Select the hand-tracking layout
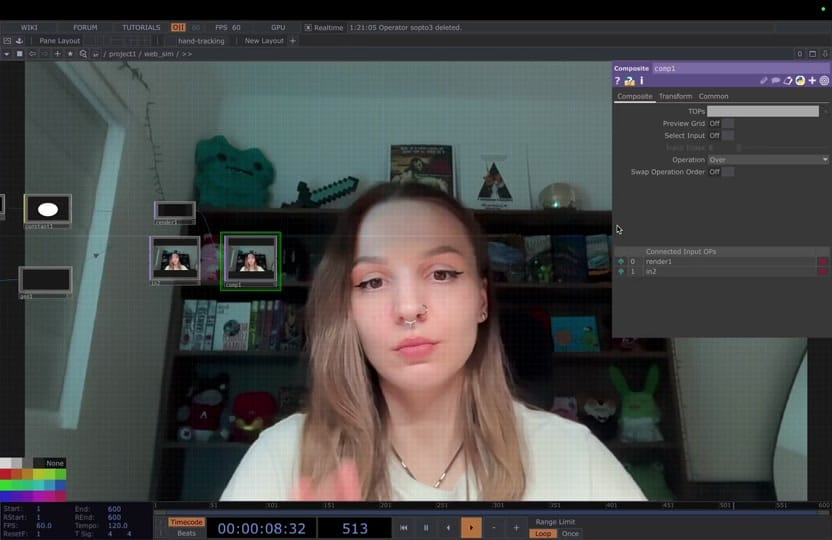Viewport: 832px width, 540px height. [x=201, y=41]
